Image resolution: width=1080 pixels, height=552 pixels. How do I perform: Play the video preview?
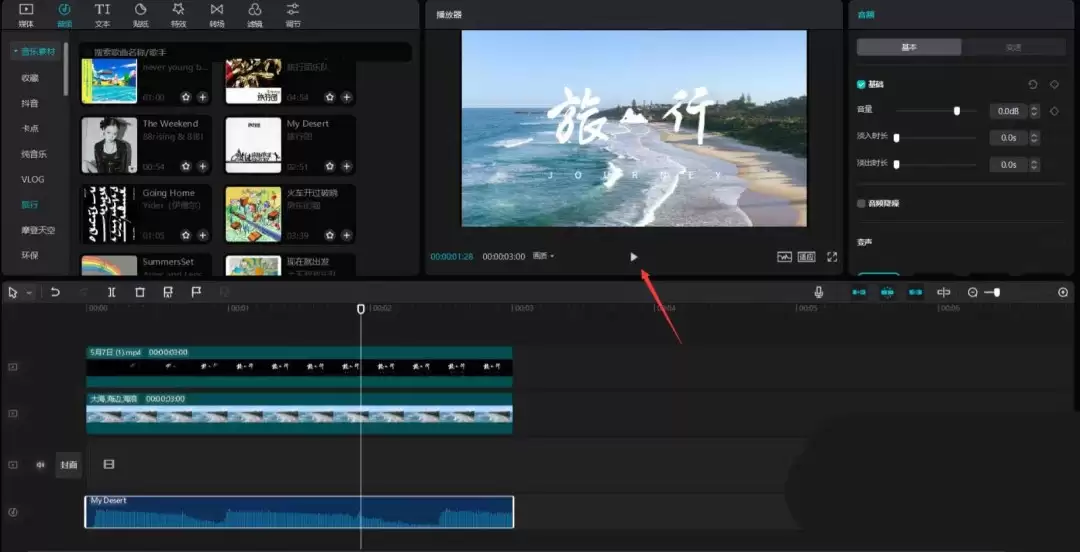click(x=633, y=257)
